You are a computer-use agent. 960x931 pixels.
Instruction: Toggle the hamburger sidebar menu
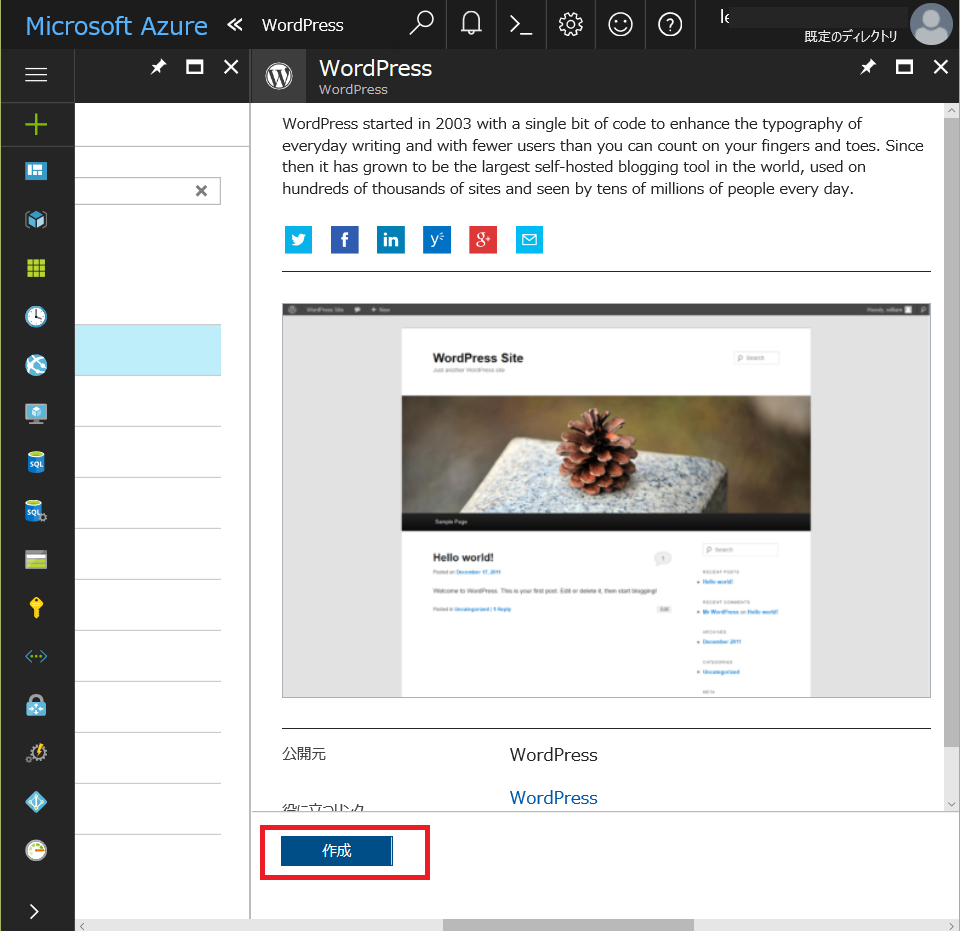36,75
